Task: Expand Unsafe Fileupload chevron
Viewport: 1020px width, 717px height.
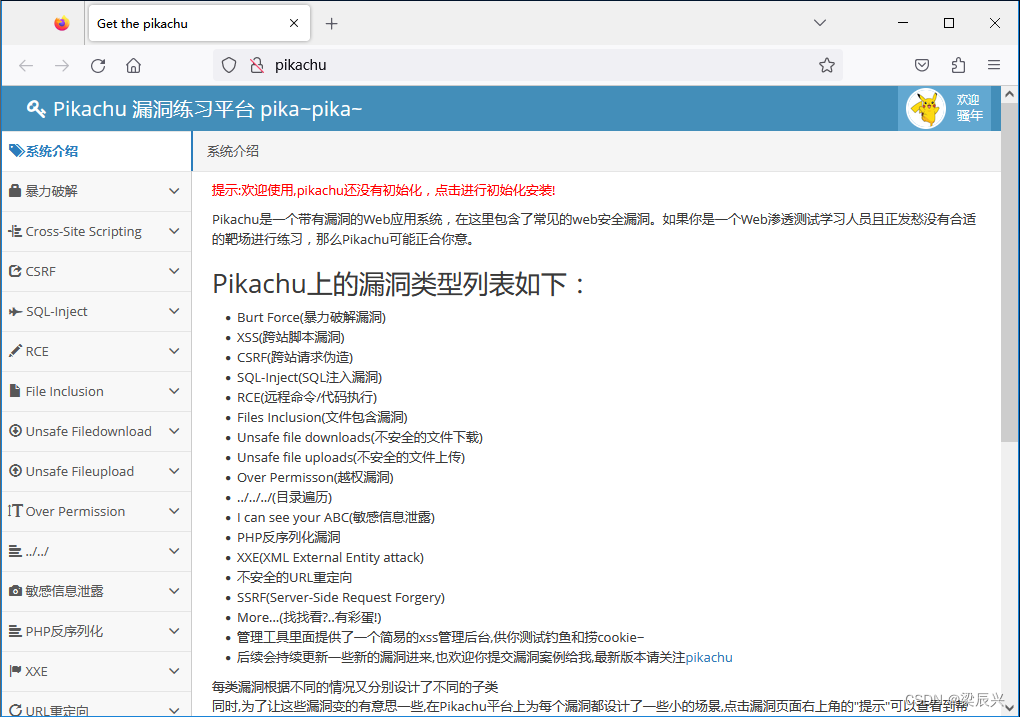Action: coord(174,471)
